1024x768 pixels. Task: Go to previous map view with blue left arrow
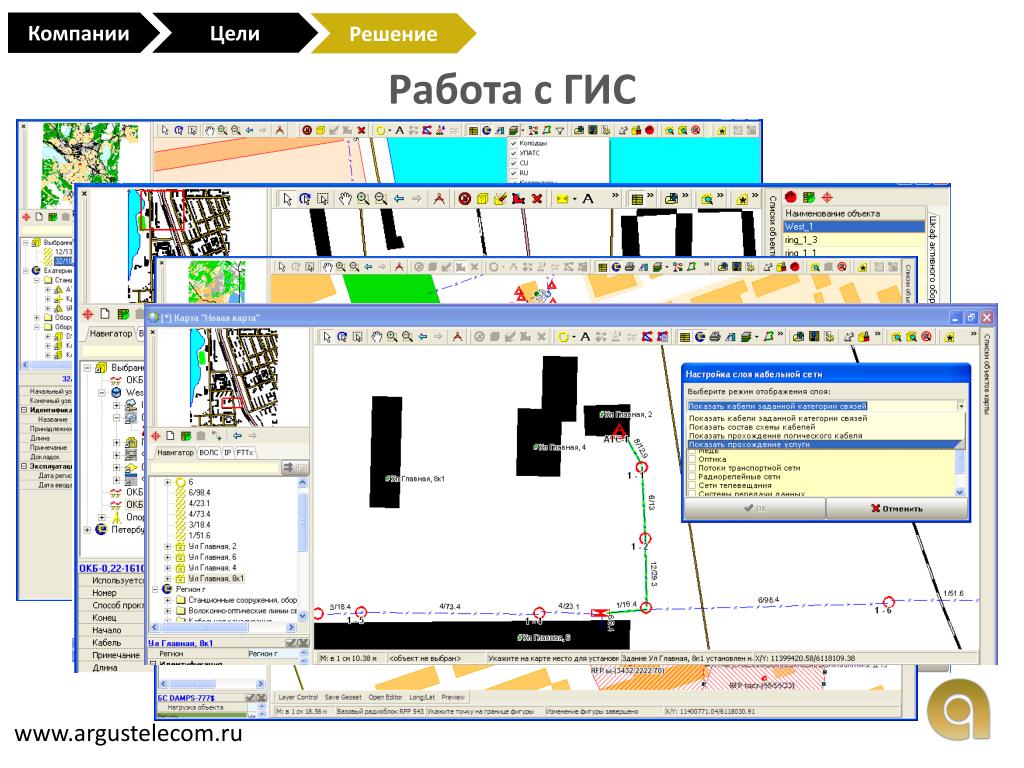423,337
